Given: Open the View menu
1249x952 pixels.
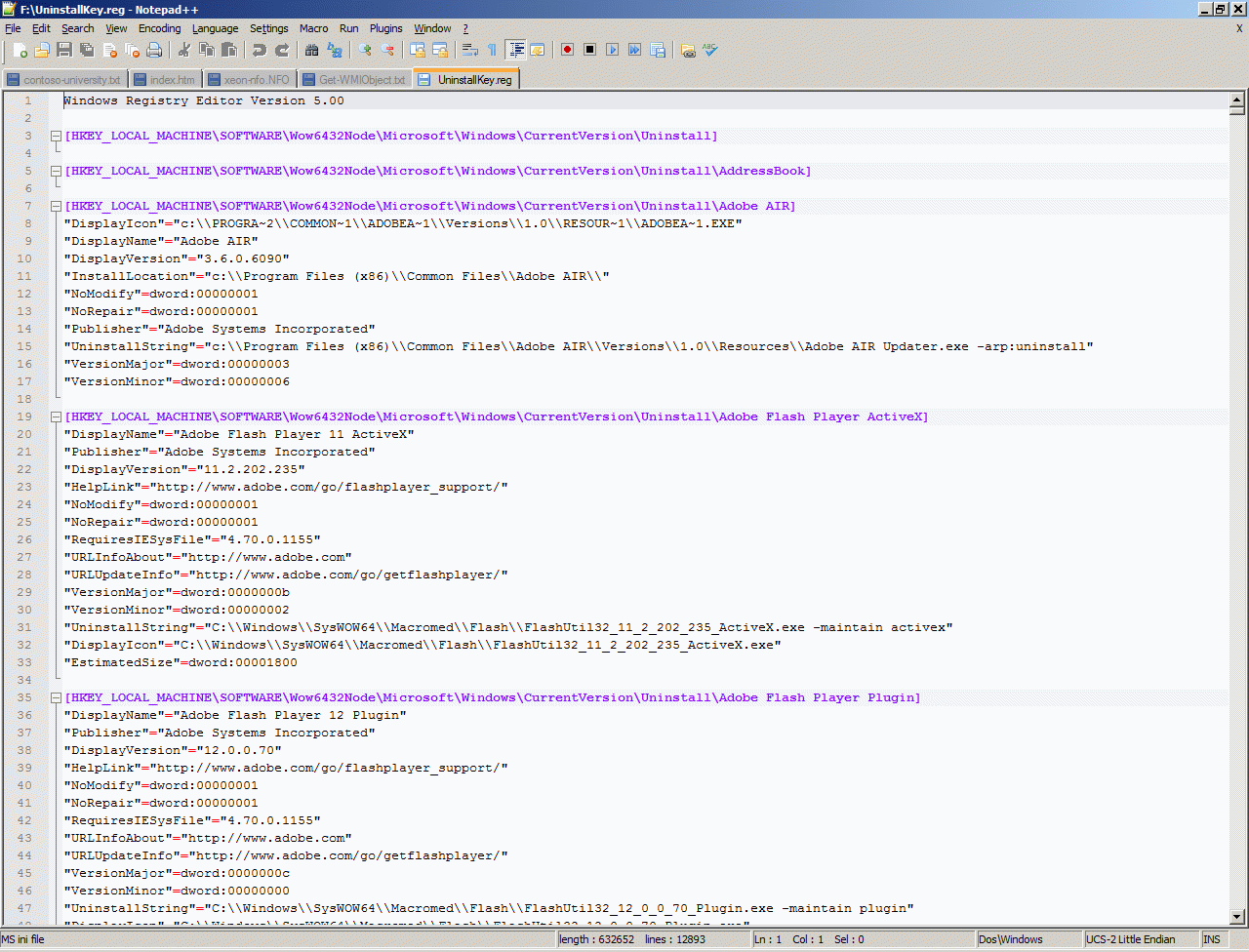Looking at the screenshot, I should (x=116, y=28).
